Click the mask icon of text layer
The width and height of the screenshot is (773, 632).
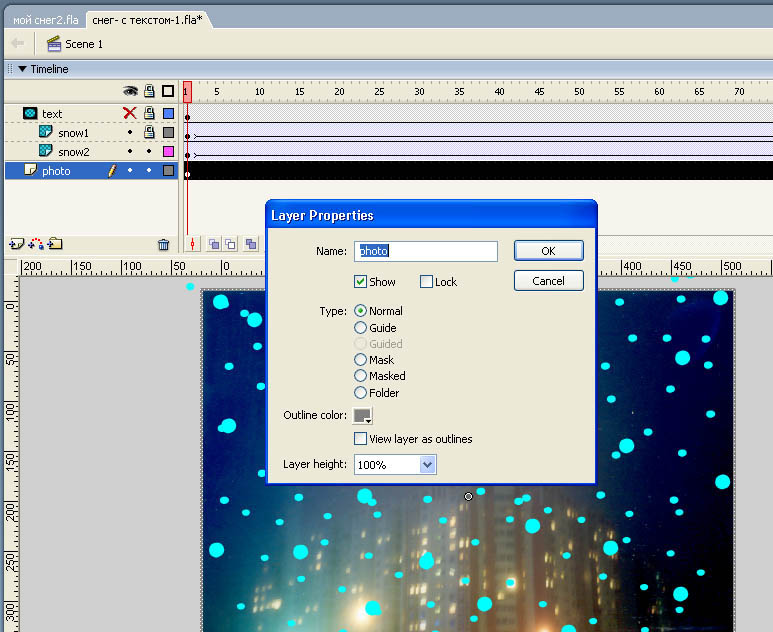pyautogui.click(x=30, y=114)
